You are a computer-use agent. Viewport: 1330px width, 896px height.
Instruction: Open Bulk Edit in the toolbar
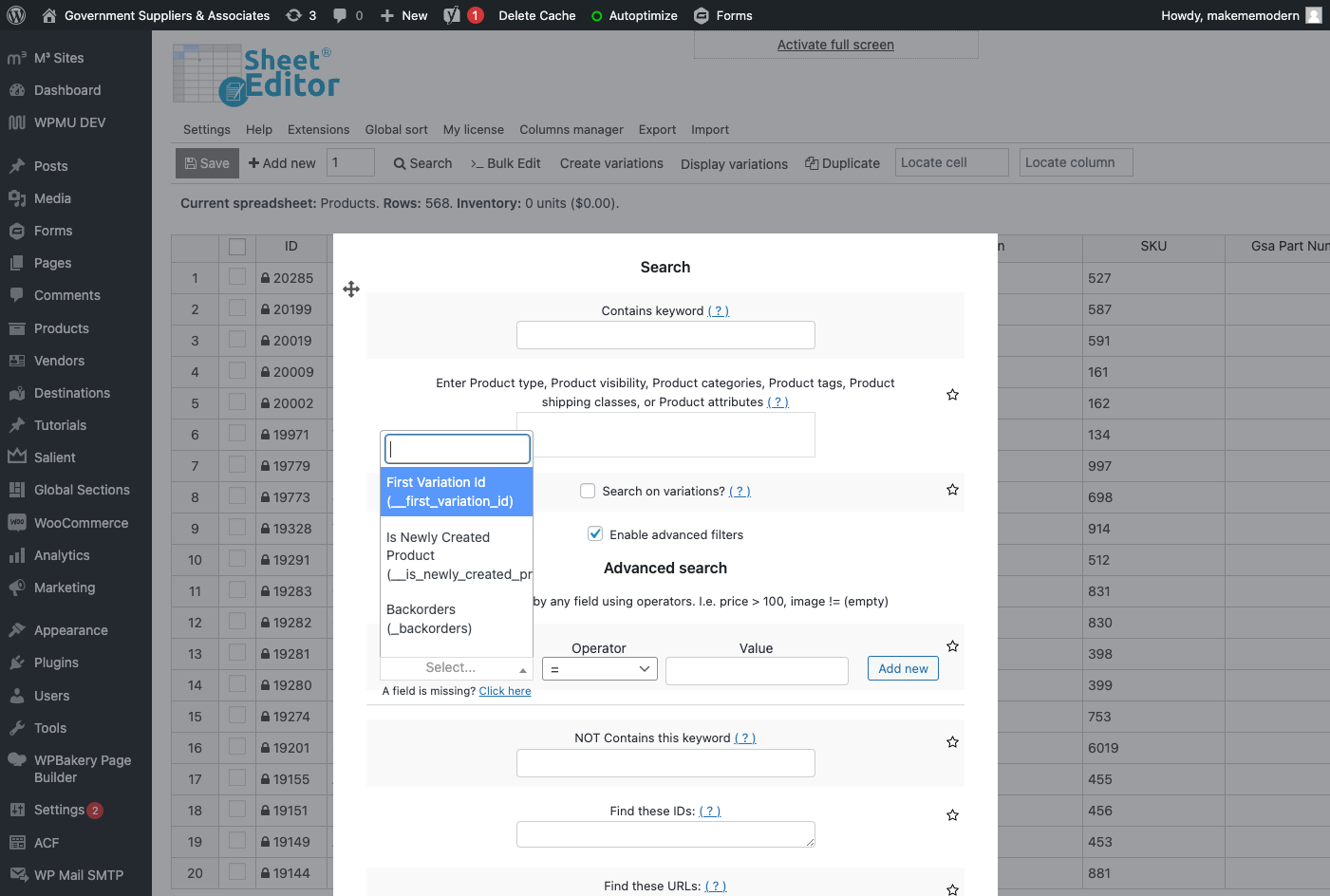[x=506, y=163]
